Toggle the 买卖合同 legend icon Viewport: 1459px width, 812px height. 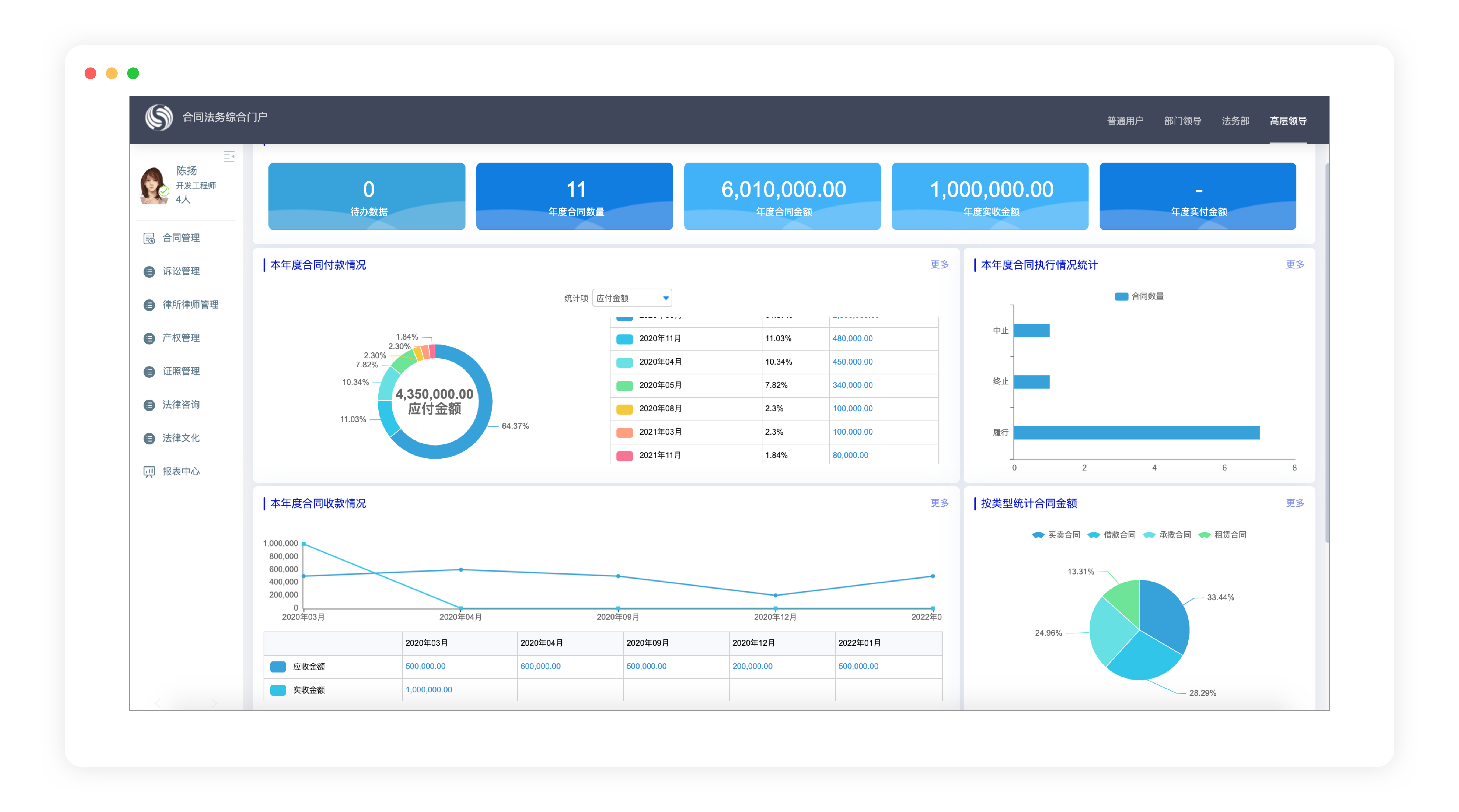(1038, 535)
